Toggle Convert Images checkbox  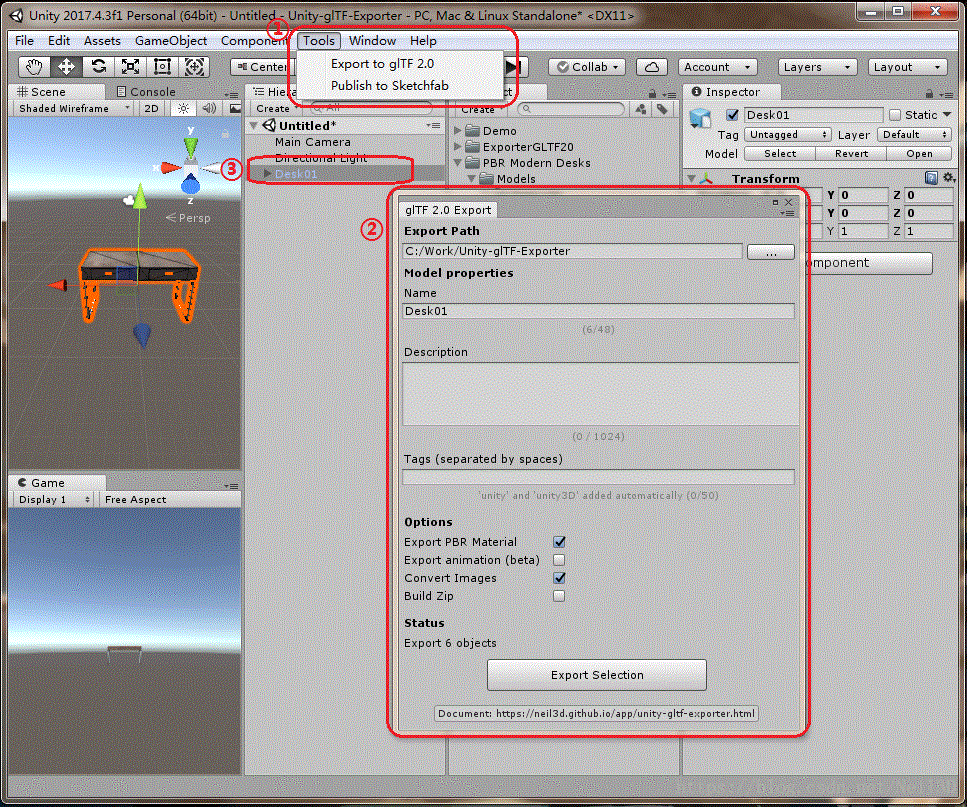(559, 578)
